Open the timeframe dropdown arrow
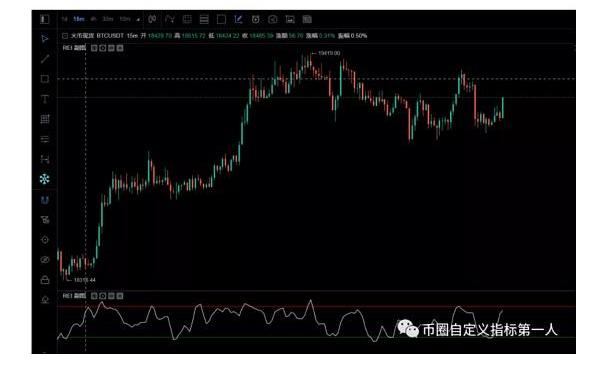The width and height of the screenshot is (600, 371). pos(138,19)
